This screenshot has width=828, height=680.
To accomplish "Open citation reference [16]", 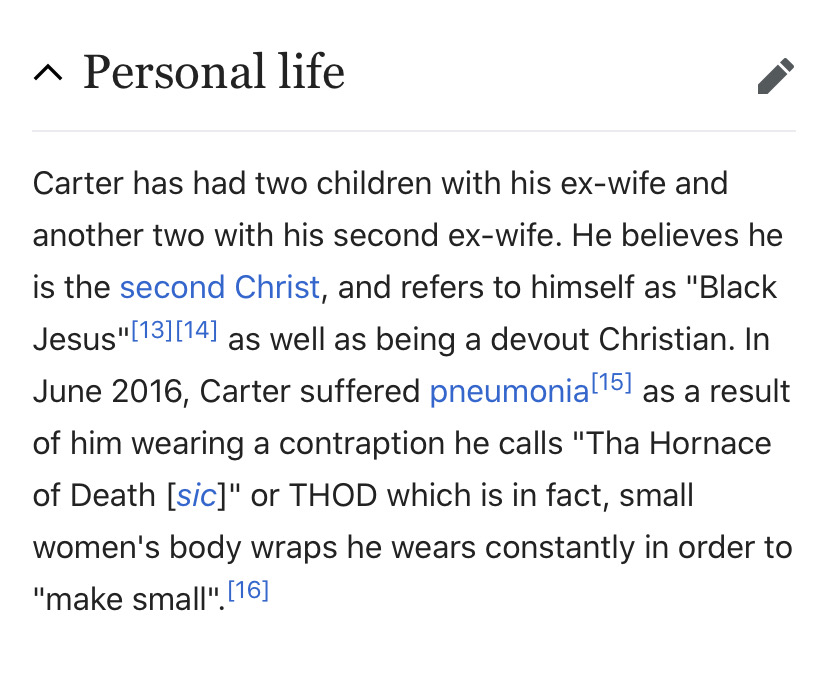I will (x=248, y=590).
